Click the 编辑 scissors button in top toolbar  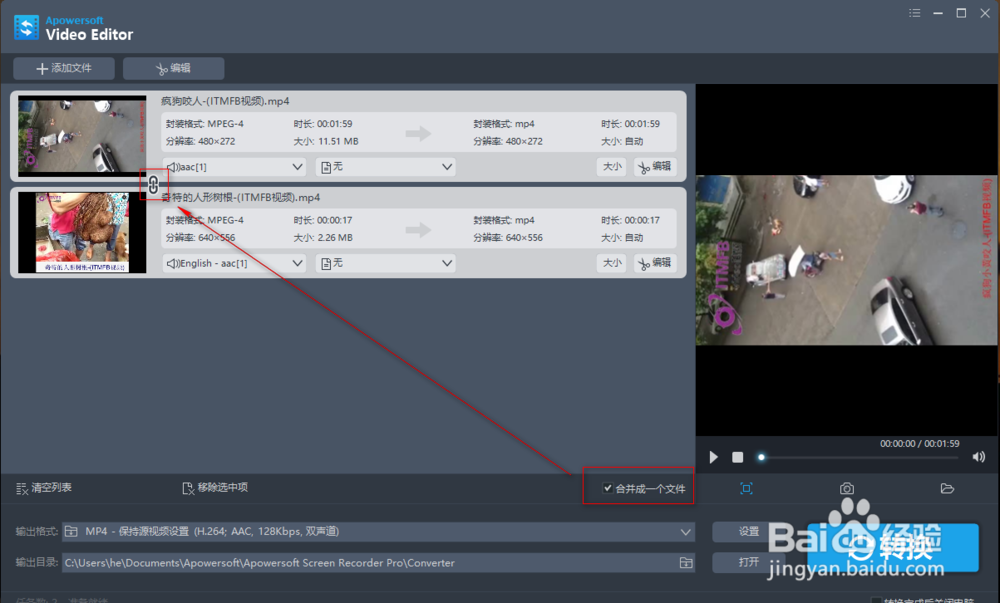click(x=173, y=68)
